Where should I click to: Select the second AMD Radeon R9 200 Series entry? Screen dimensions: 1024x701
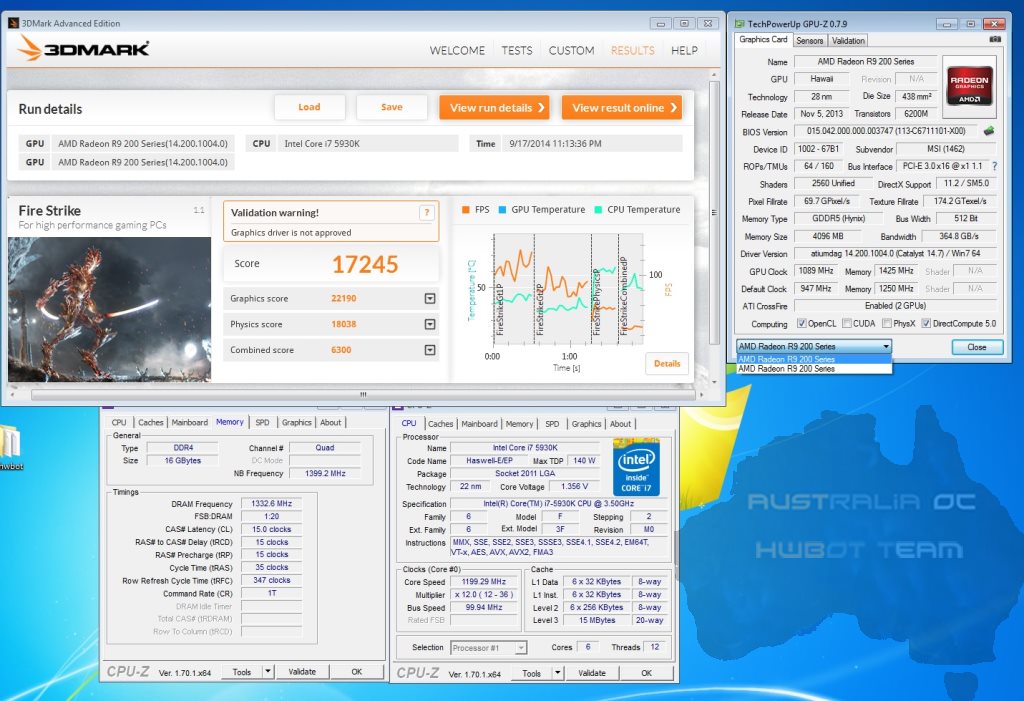tap(814, 368)
